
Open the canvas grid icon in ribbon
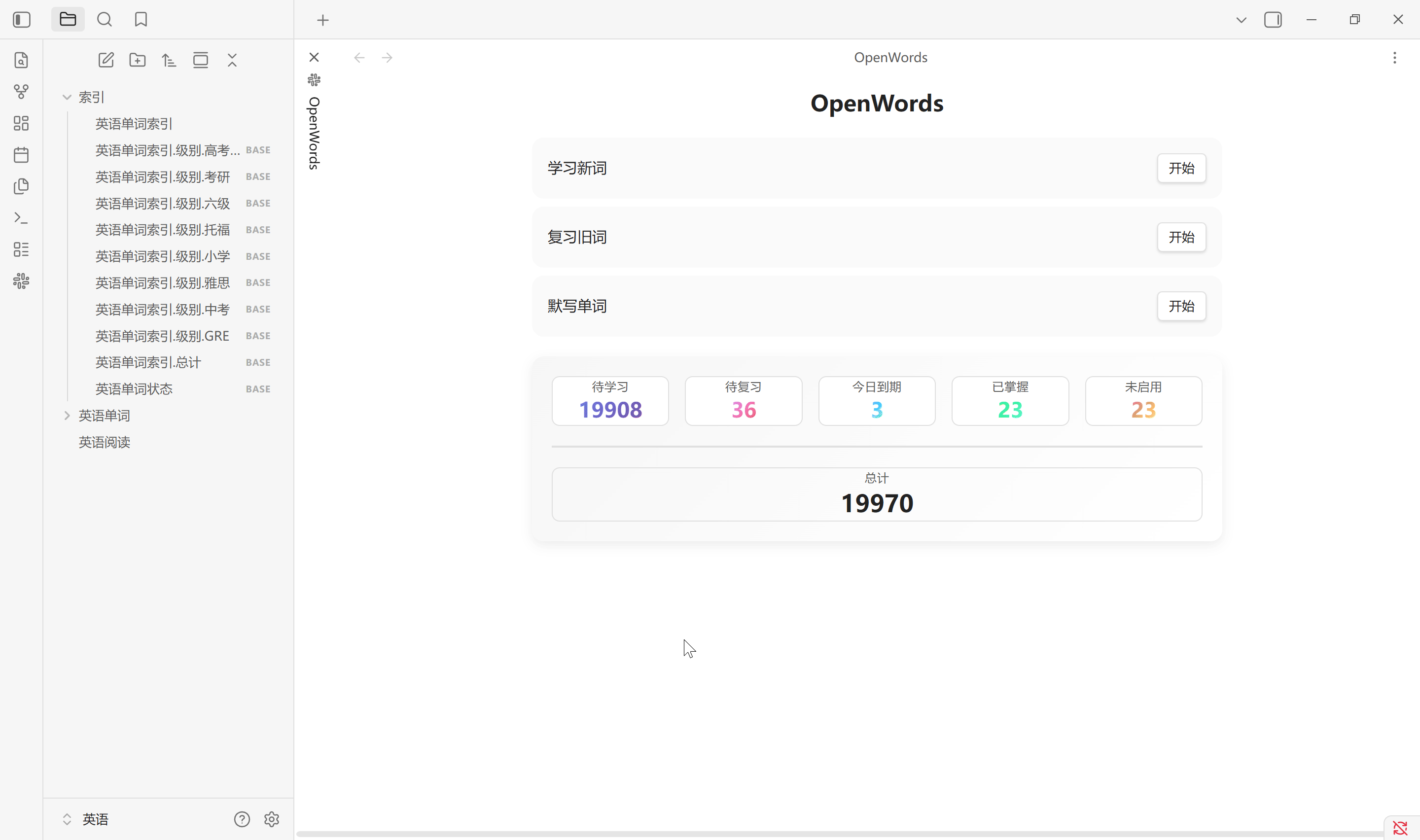point(22,123)
